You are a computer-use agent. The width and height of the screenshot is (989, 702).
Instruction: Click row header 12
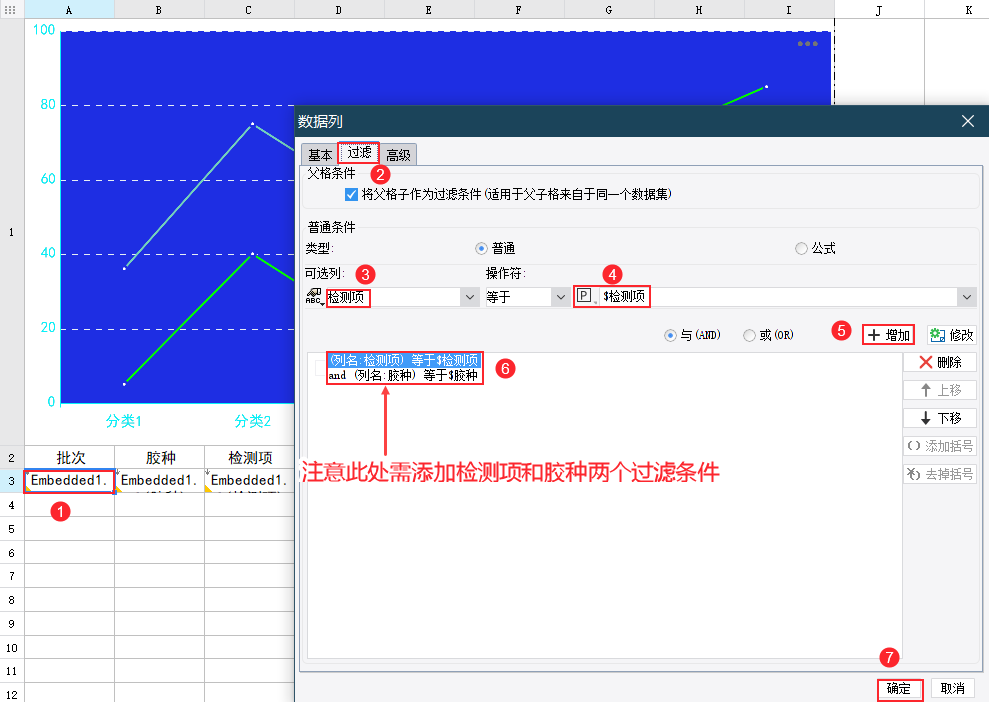click(12, 694)
